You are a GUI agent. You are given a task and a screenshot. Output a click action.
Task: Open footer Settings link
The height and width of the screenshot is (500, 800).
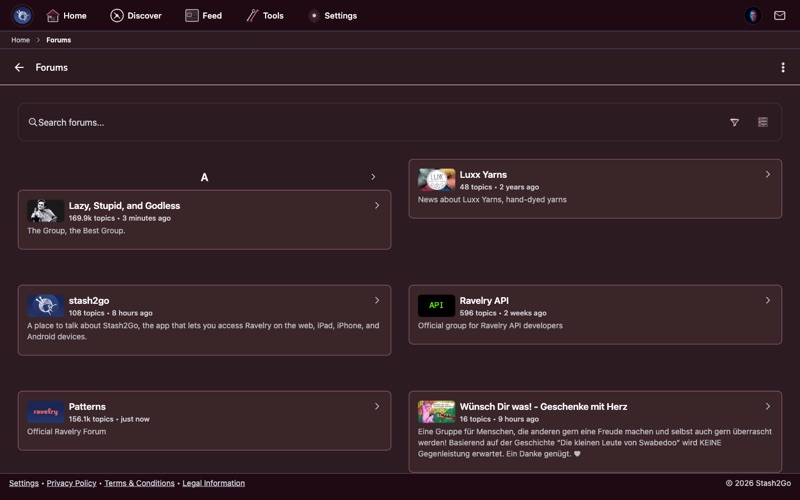coord(23,483)
